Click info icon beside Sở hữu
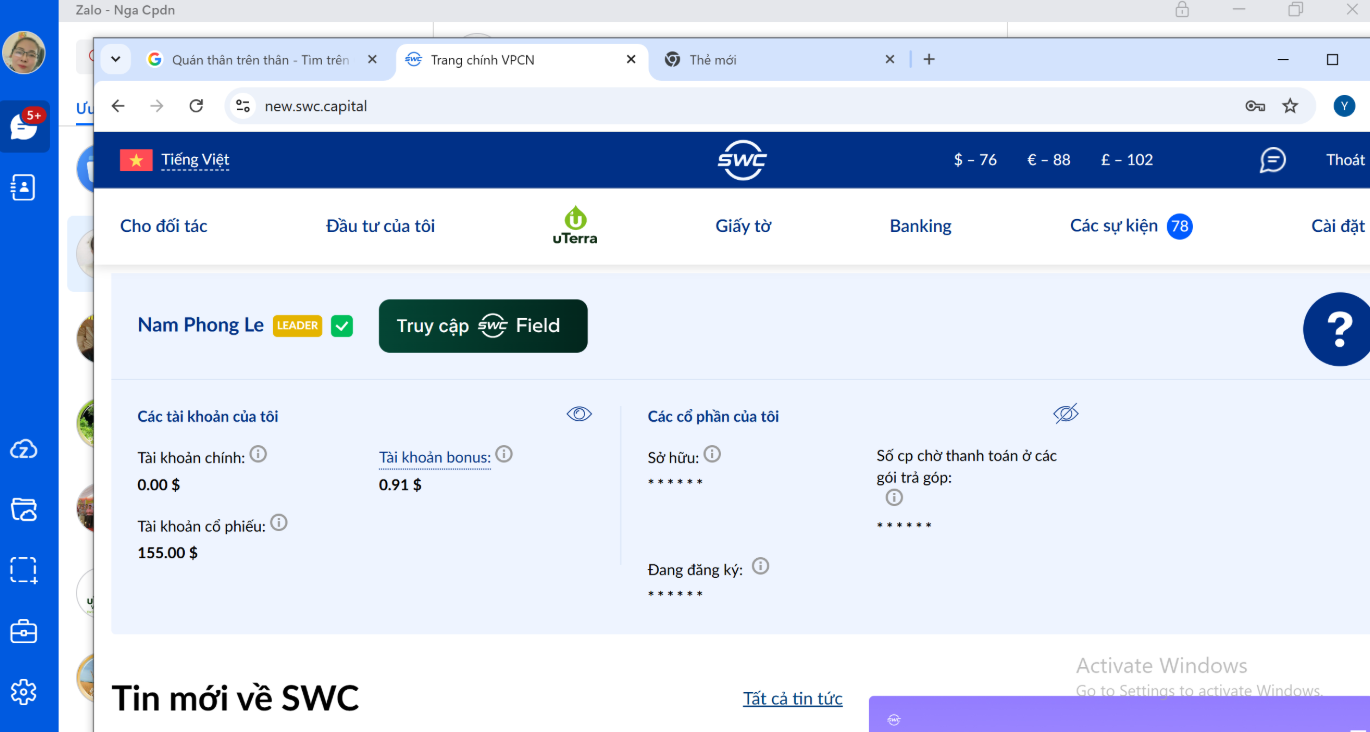Image resolution: width=1370 pixels, height=732 pixels. tap(712, 454)
